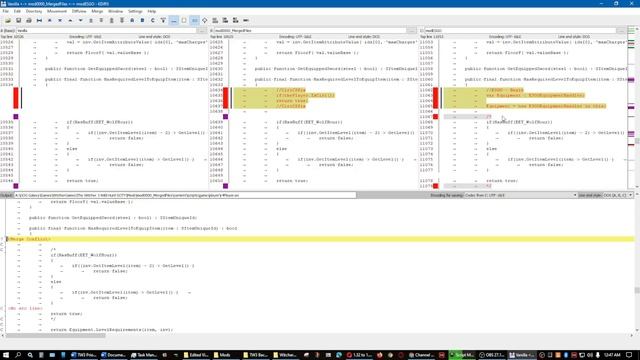Jump to the last delta
The height and width of the screenshot is (360, 640).
pyautogui.click(x=60, y=20)
